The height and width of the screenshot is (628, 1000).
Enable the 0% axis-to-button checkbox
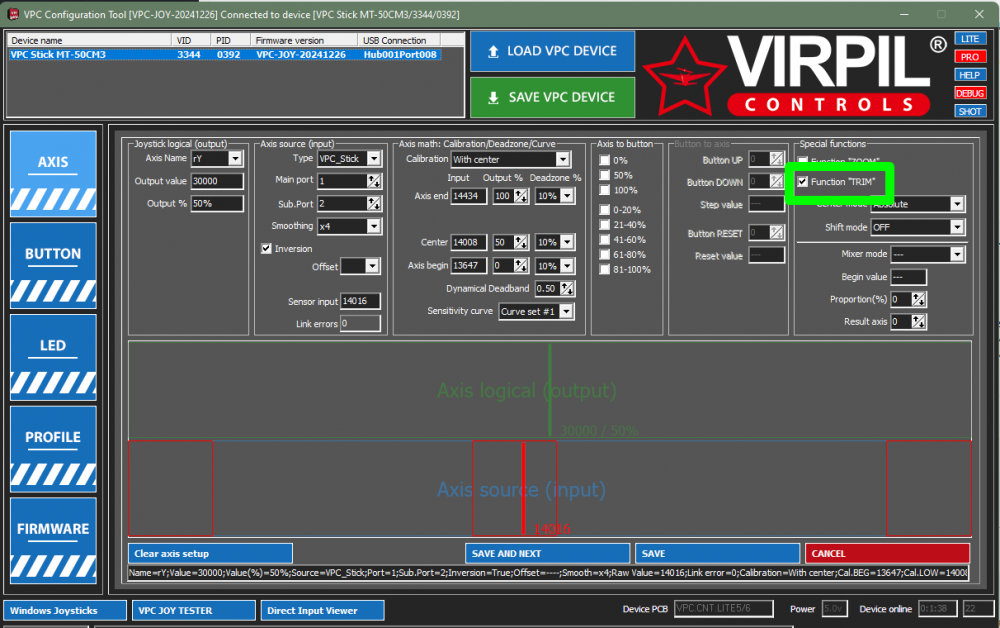[x=605, y=160]
